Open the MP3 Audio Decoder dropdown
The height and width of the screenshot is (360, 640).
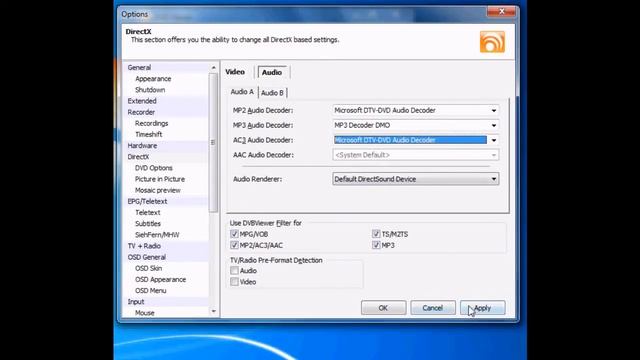tap(416, 125)
